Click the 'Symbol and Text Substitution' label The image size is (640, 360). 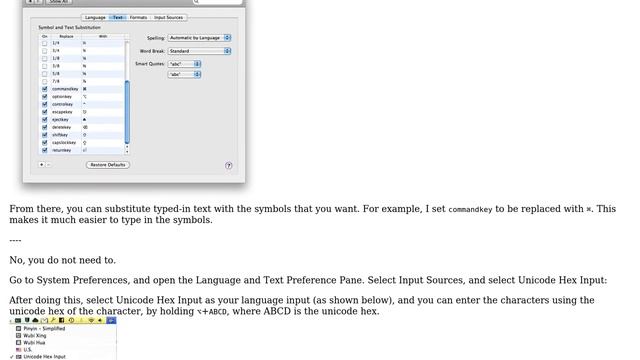click(x=69, y=27)
